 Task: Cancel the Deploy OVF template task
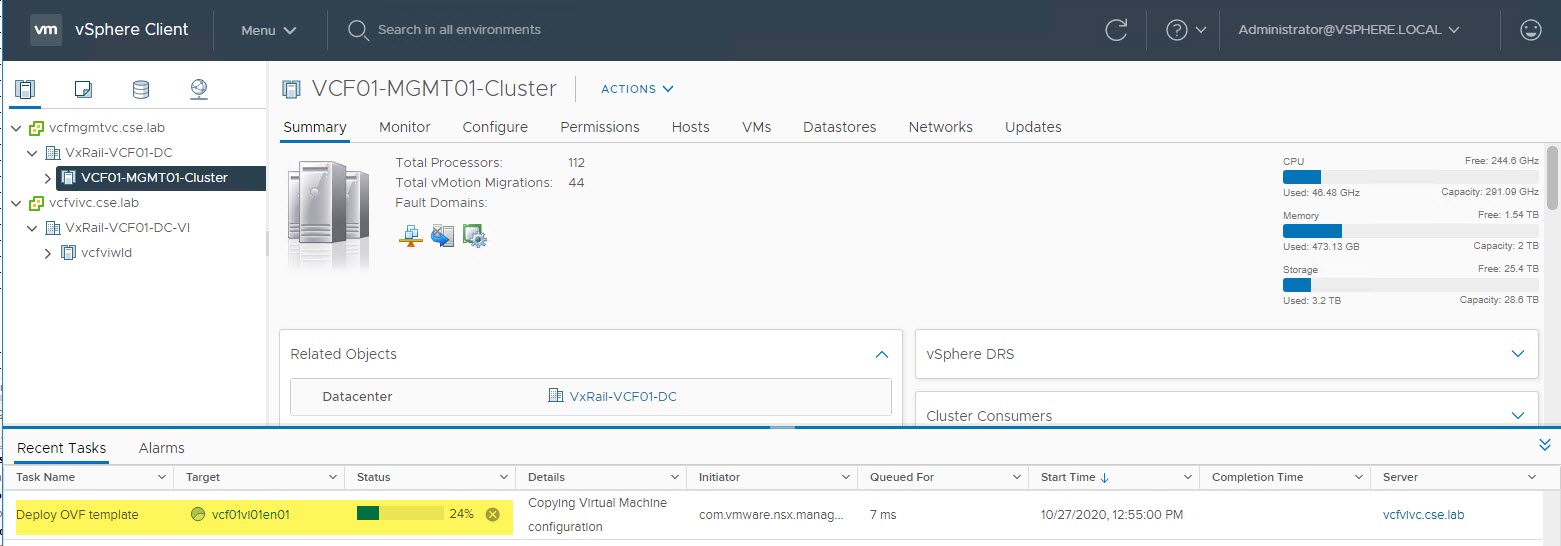point(492,515)
